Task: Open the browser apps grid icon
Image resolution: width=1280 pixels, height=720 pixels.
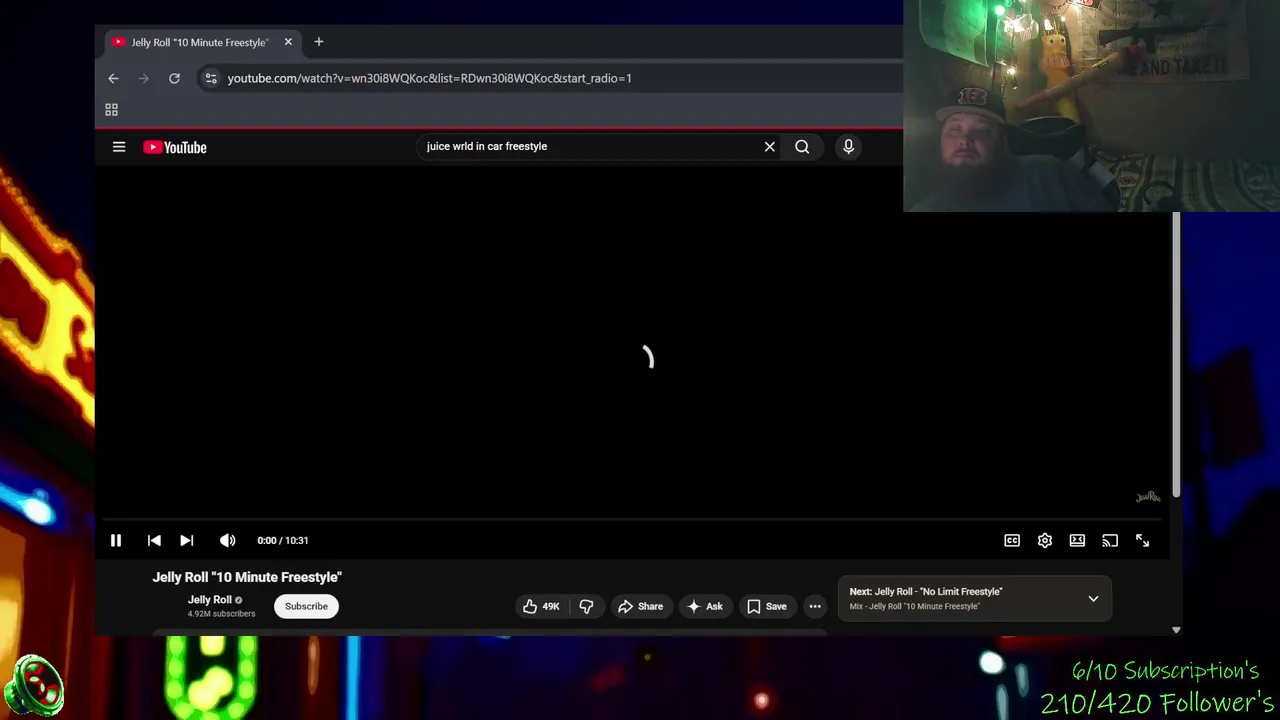Action: [x=111, y=109]
